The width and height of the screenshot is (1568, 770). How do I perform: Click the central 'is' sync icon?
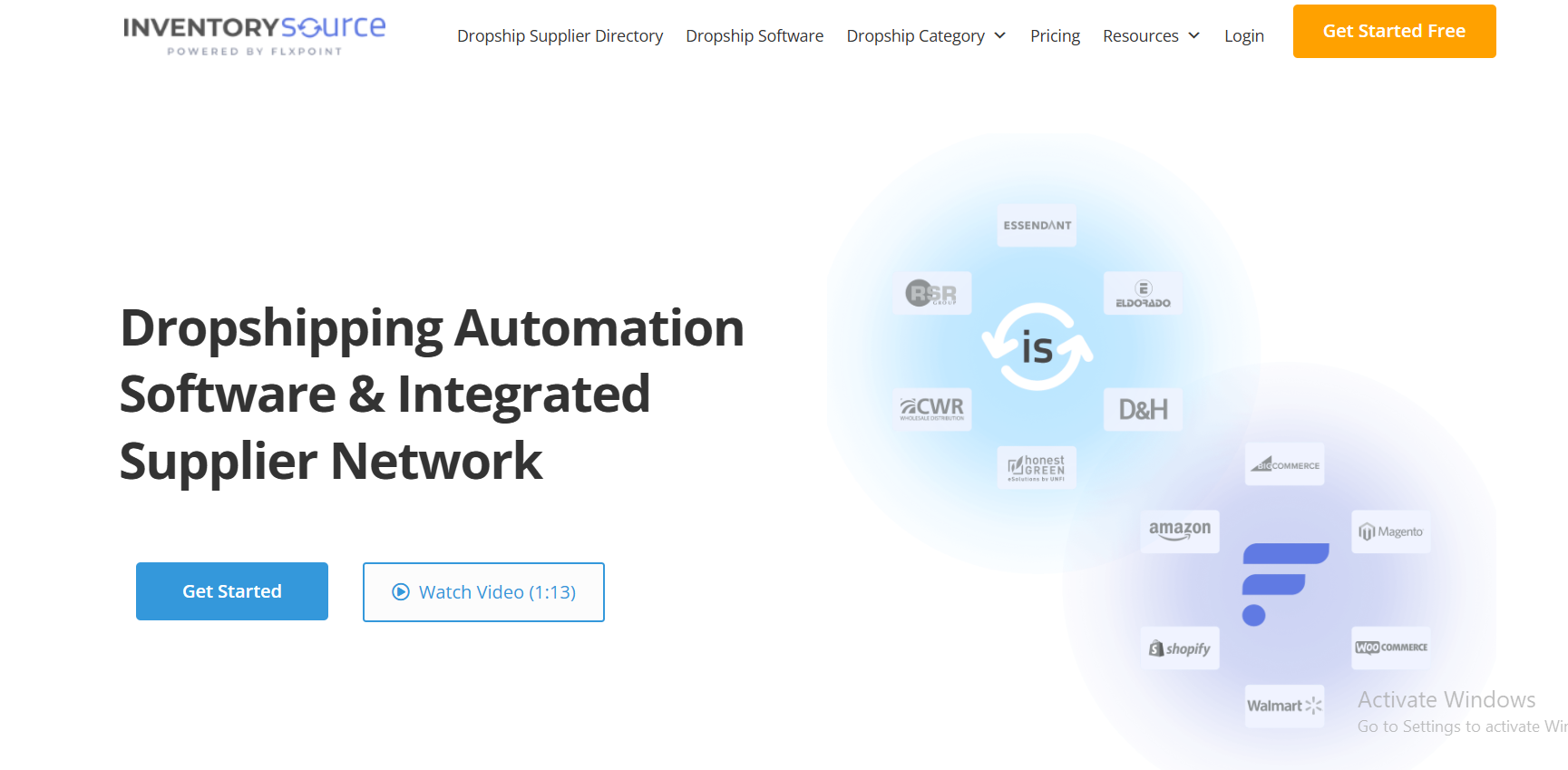coord(1037,346)
